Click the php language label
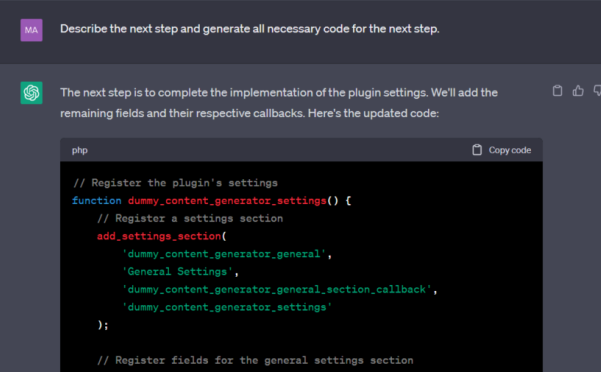 pyautogui.click(x=80, y=150)
